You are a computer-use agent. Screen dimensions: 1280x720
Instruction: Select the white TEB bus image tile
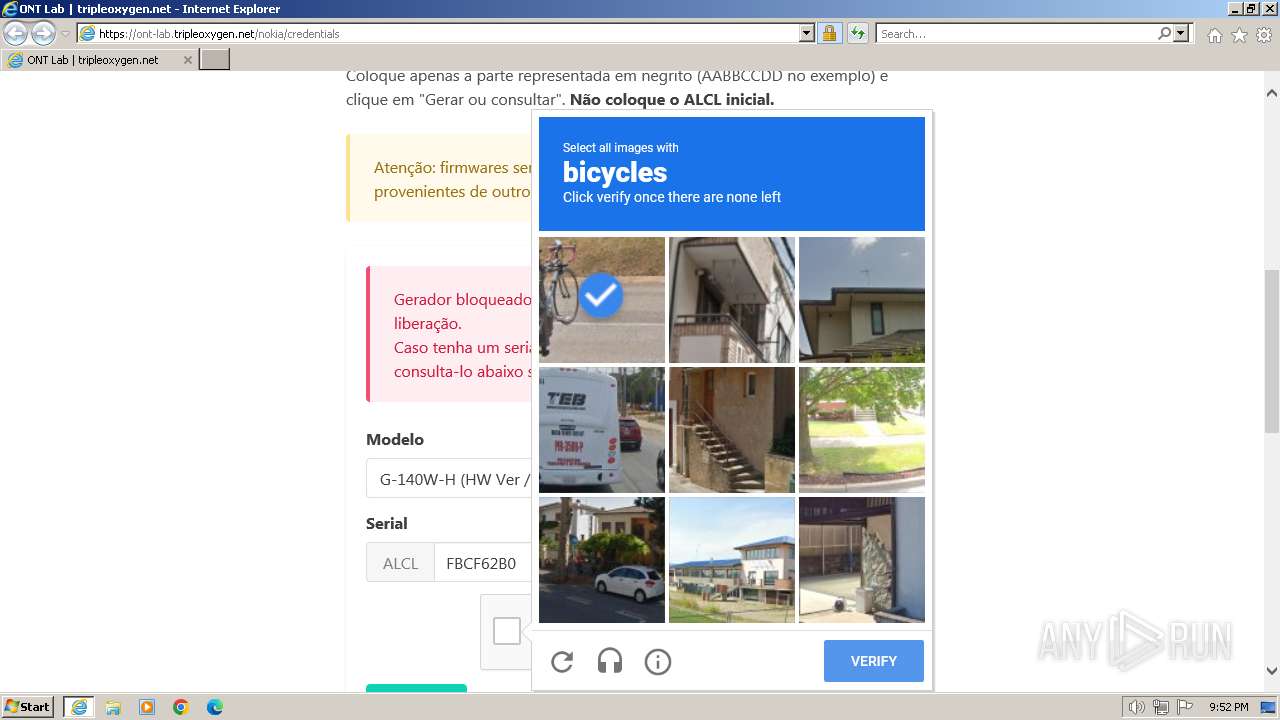point(602,430)
